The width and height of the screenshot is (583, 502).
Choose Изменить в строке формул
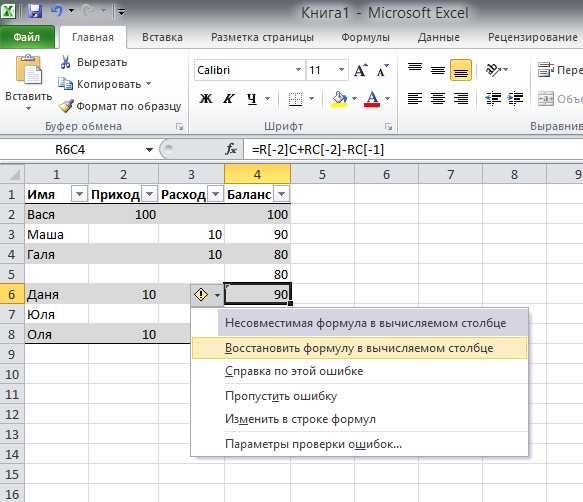pyautogui.click(x=359, y=419)
